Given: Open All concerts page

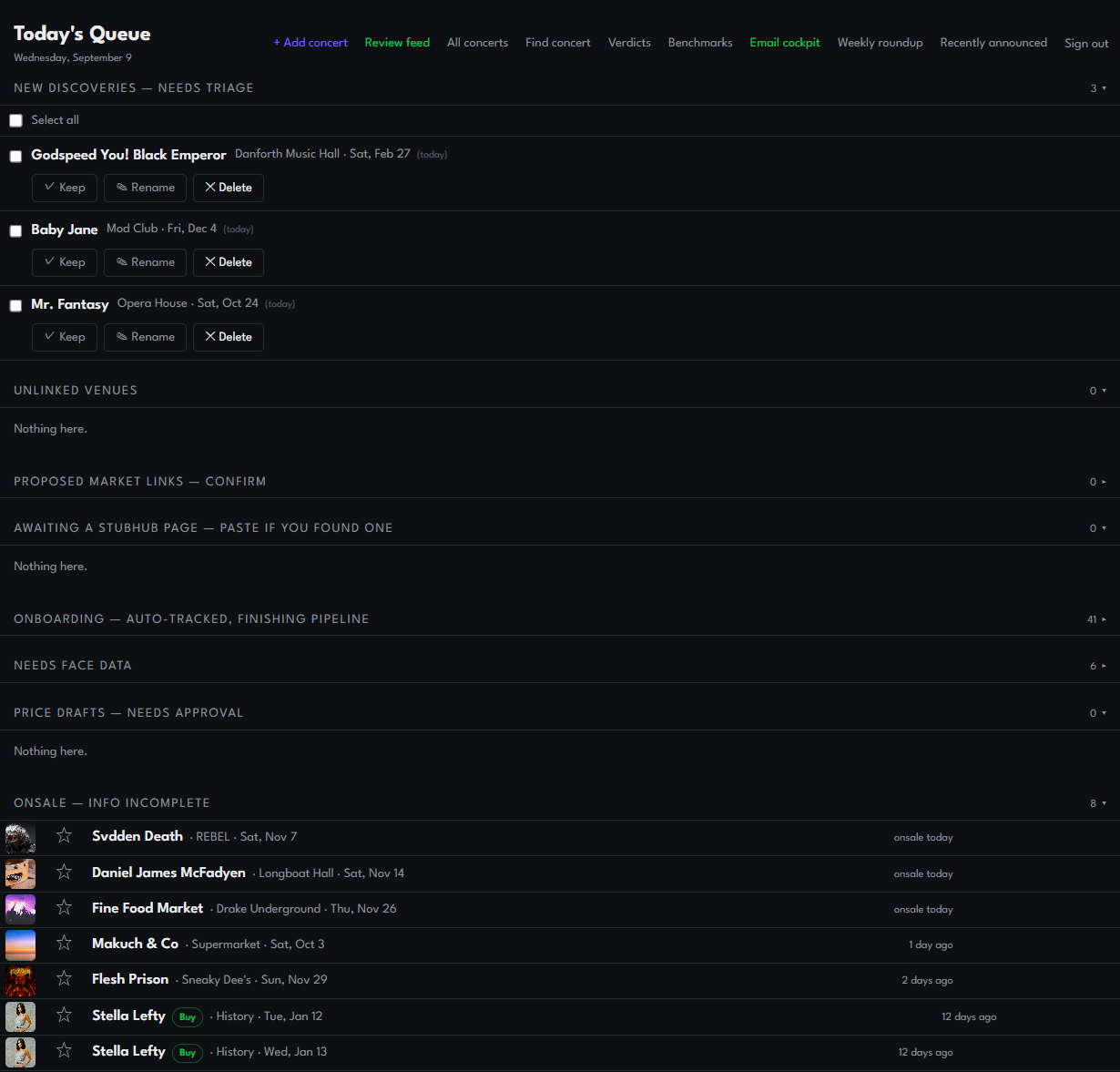Looking at the screenshot, I should point(477,43).
